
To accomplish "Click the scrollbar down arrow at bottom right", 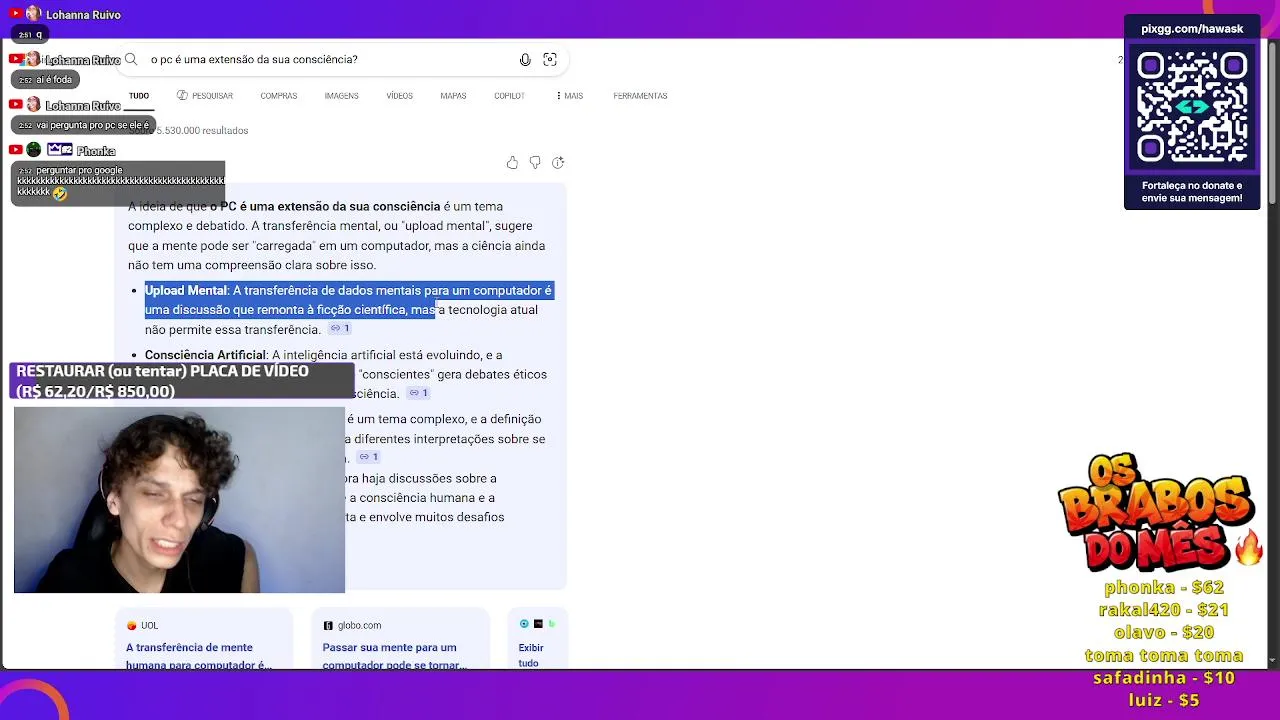I will pyautogui.click(x=1272, y=660).
